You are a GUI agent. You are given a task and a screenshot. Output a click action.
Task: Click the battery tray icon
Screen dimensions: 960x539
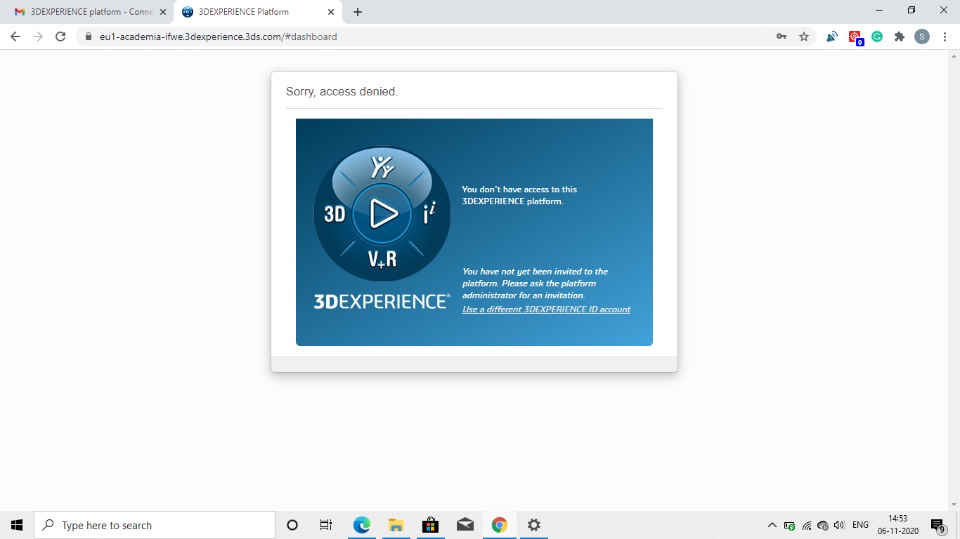coord(789,526)
